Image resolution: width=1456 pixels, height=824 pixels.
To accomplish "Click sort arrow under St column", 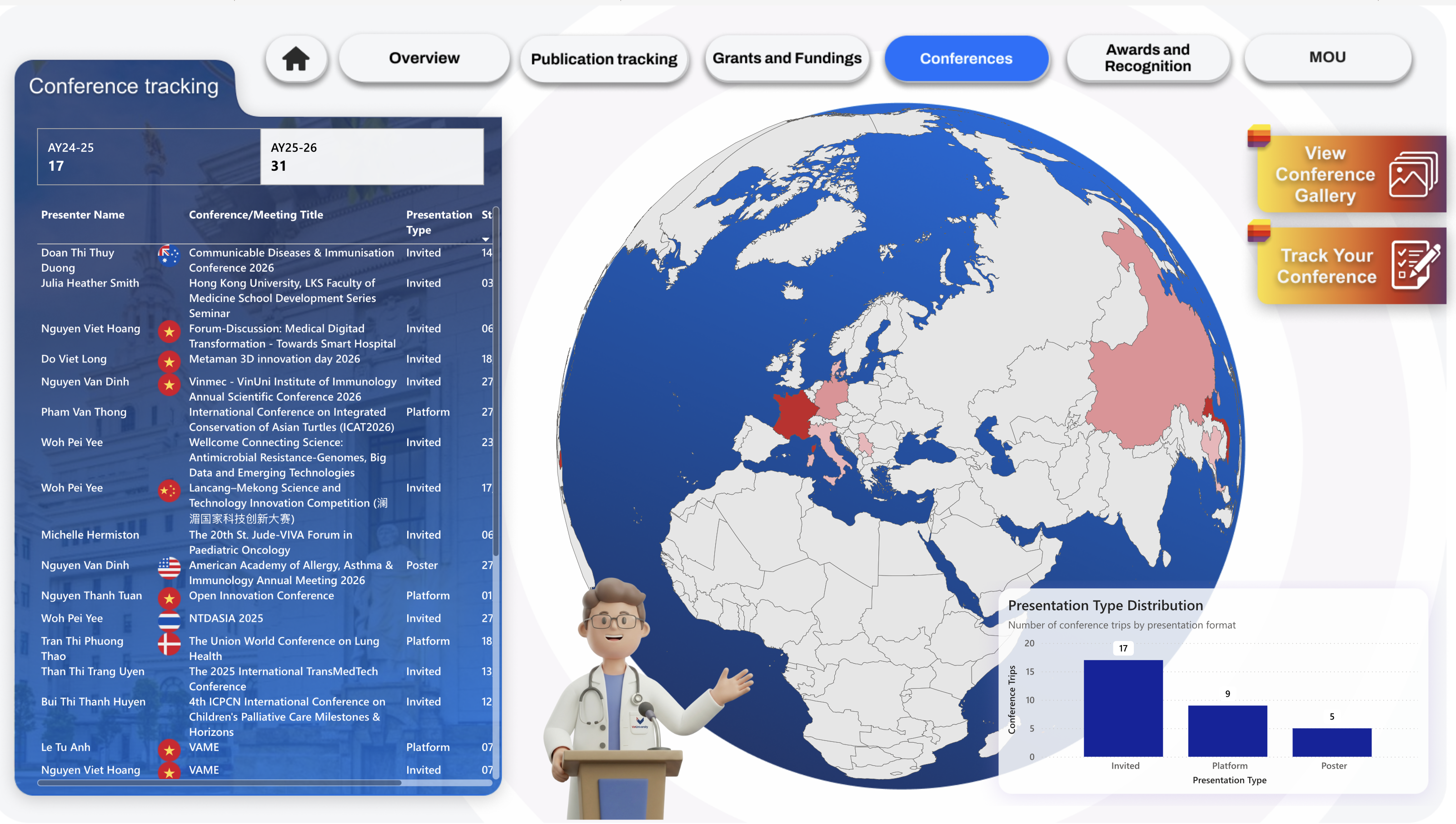I will pyautogui.click(x=486, y=239).
